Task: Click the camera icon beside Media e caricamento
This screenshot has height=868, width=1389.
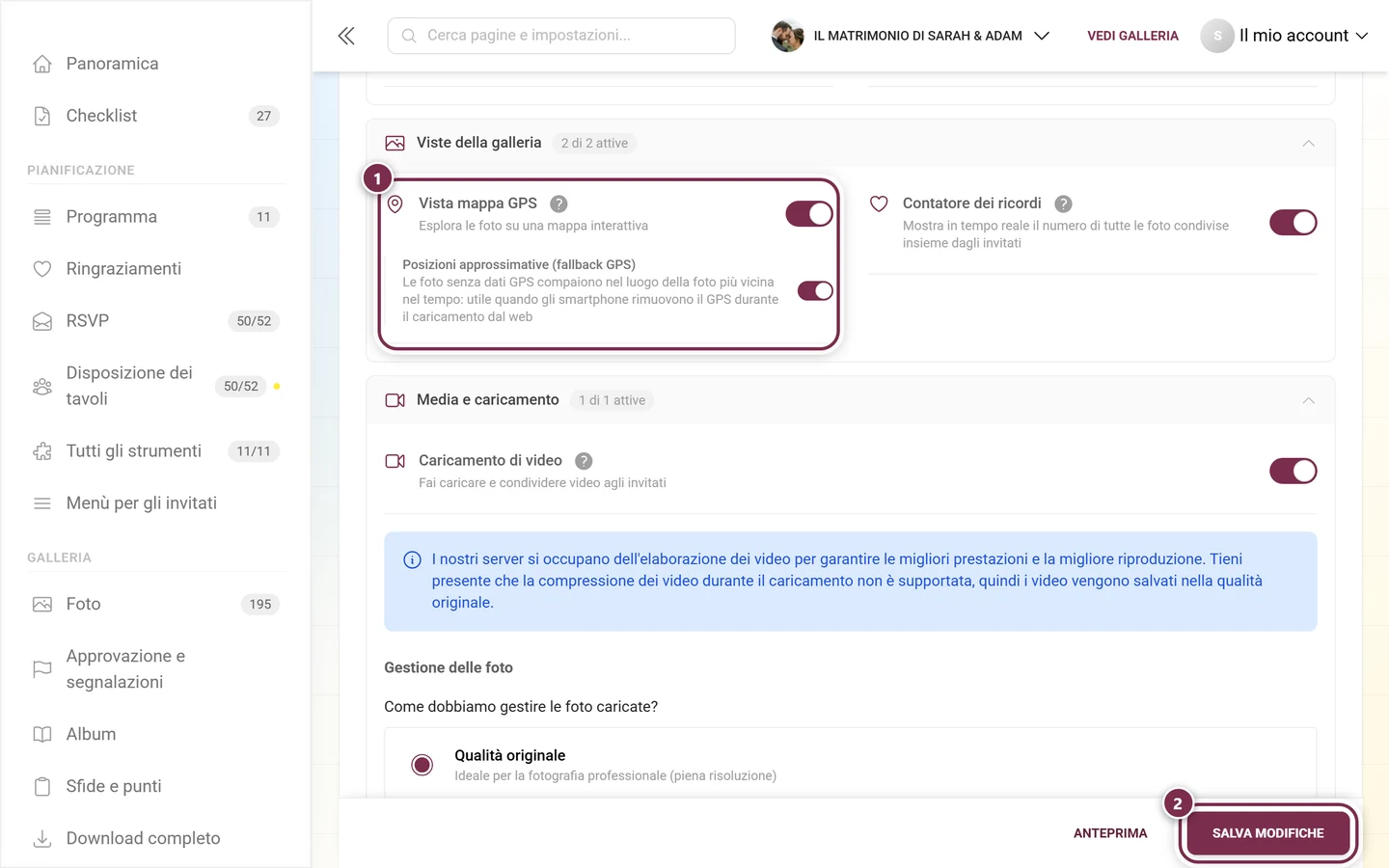Action: tap(395, 400)
